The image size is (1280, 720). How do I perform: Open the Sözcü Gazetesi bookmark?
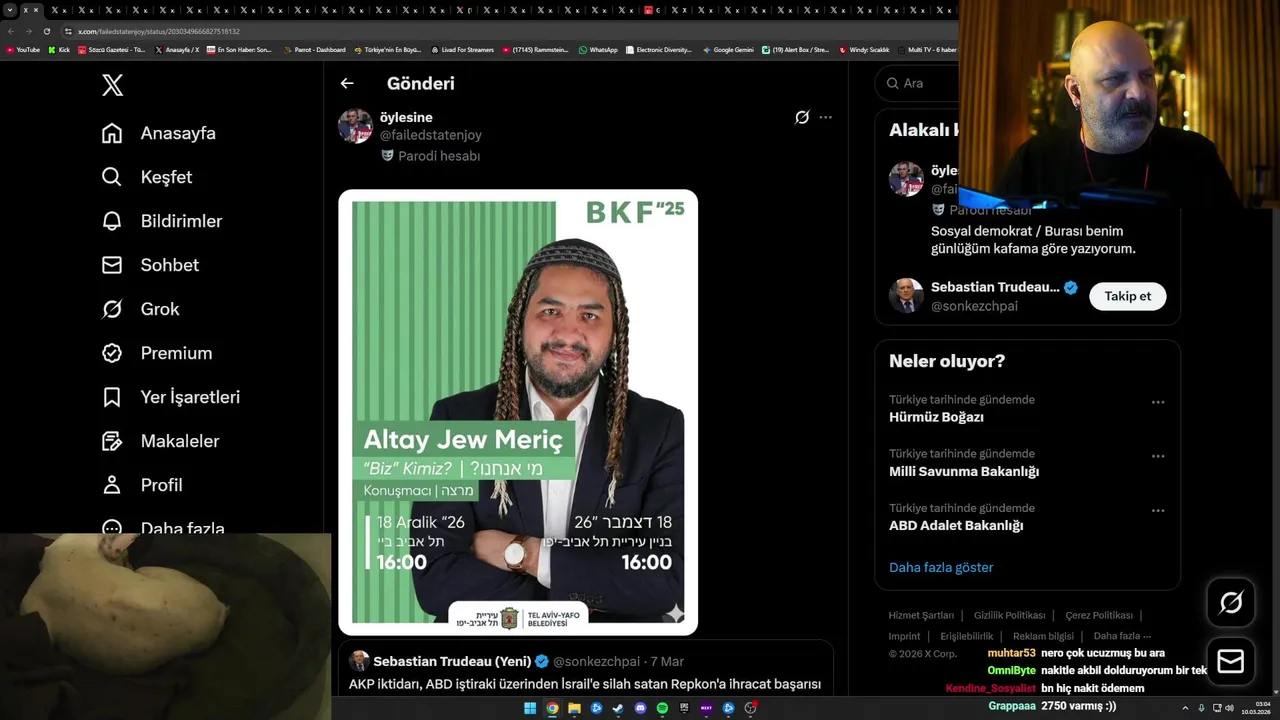[112, 49]
